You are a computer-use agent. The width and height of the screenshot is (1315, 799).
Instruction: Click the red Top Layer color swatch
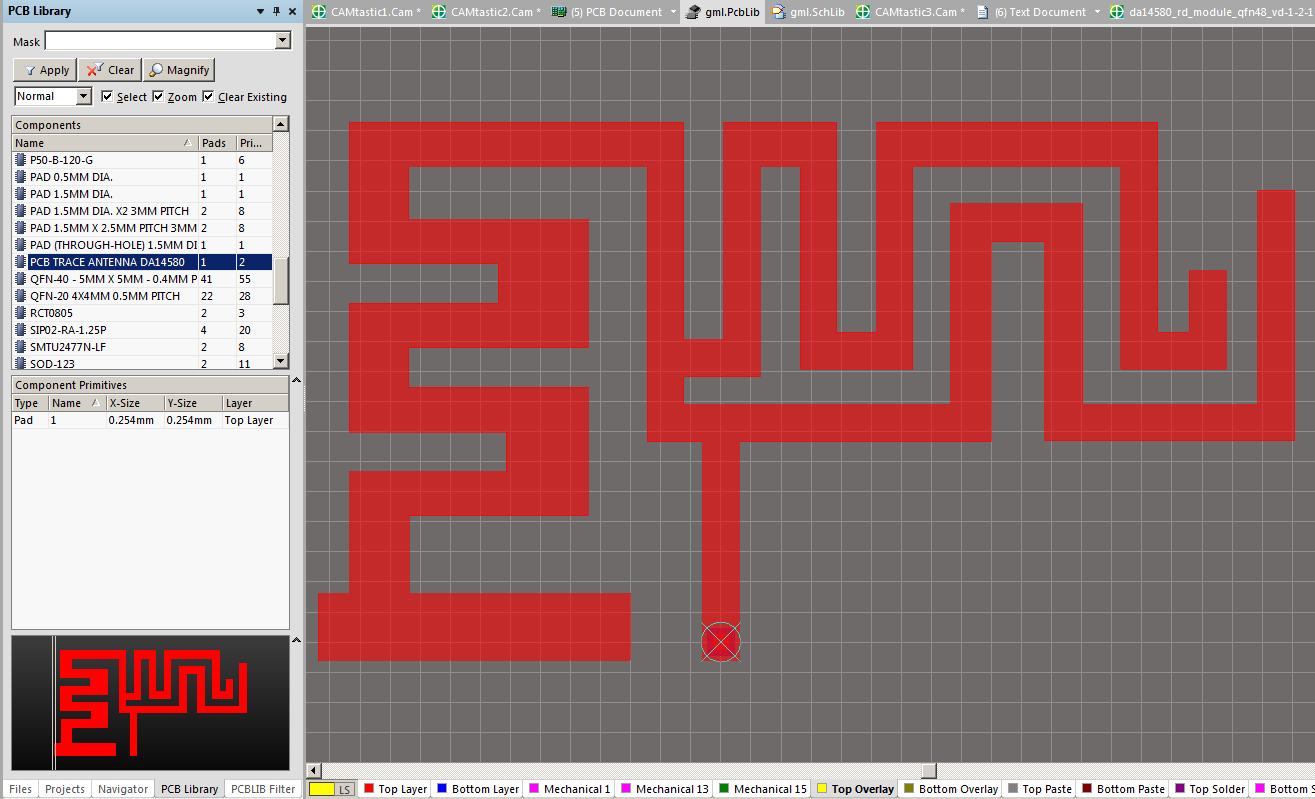pos(368,789)
